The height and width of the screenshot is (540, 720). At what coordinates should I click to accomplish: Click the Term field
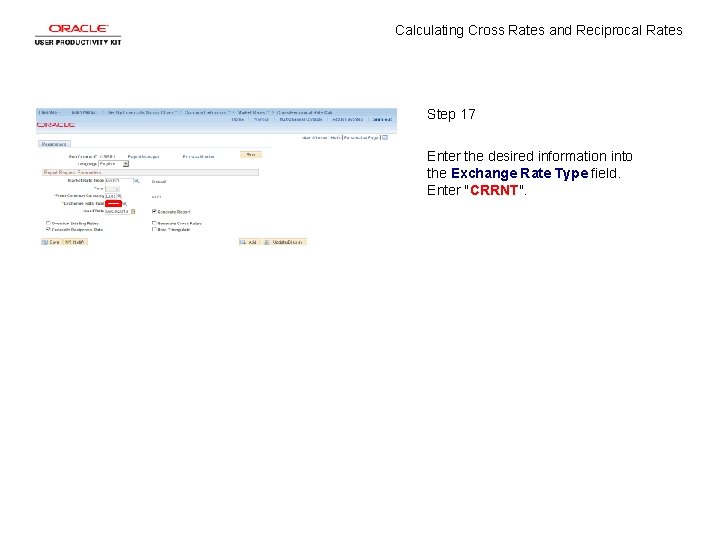point(112,189)
